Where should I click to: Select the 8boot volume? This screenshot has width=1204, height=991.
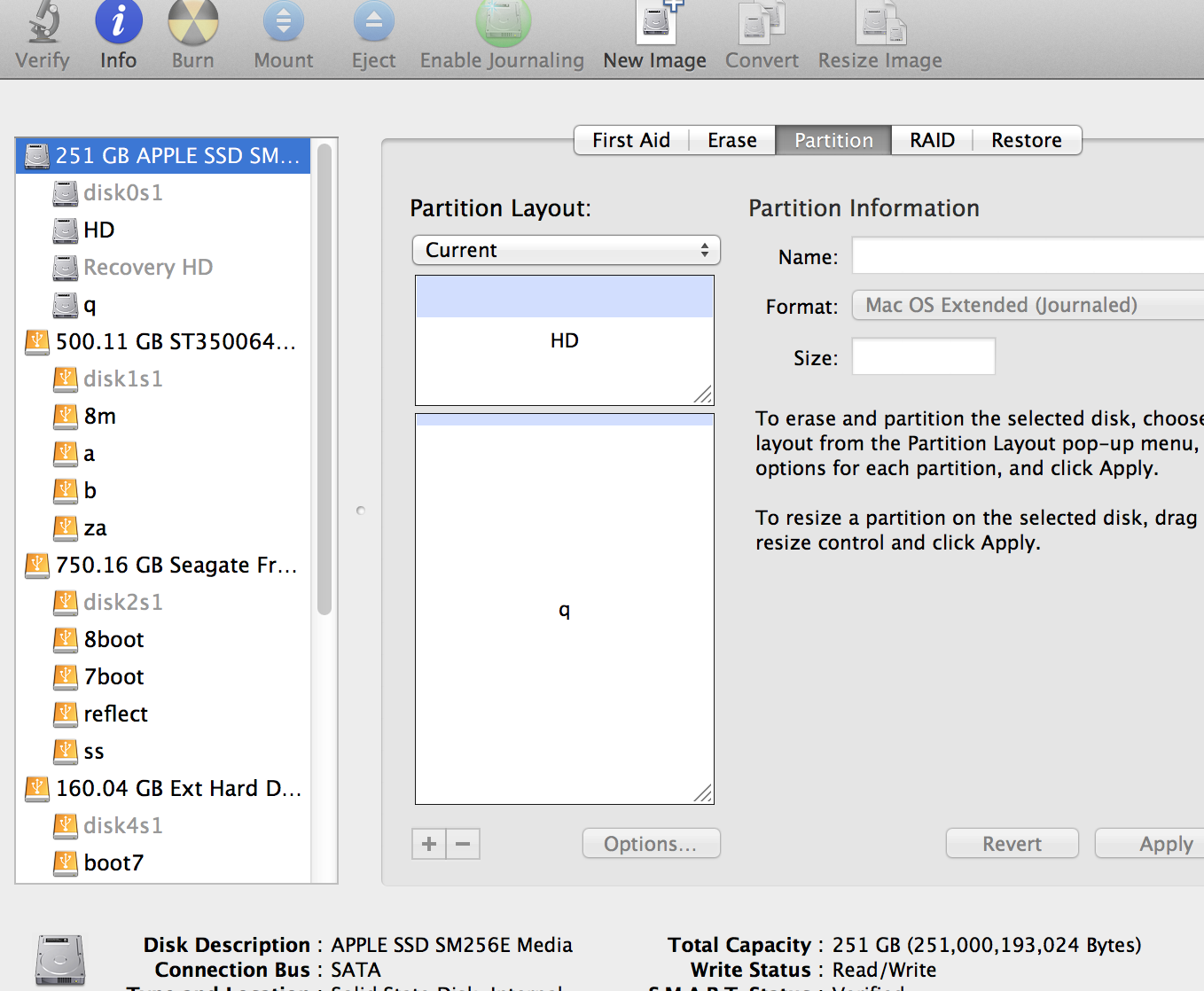coord(163,640)
